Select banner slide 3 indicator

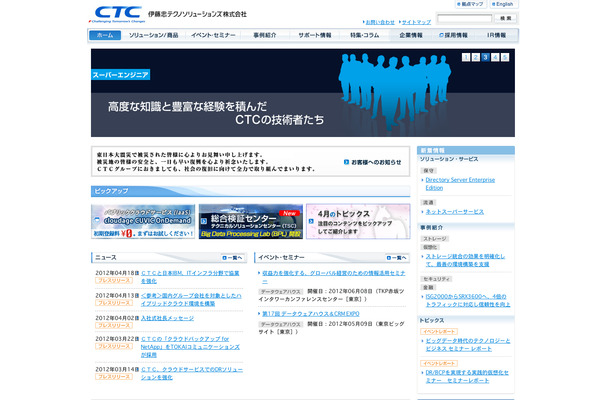click(x=486, y=57)
